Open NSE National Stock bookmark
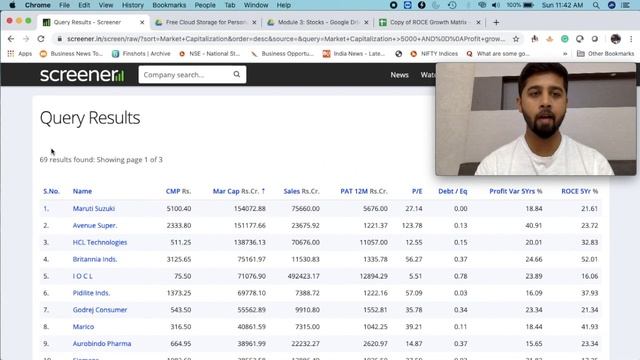The width and height of the screenshot is (640, 360). coord(210,53)
